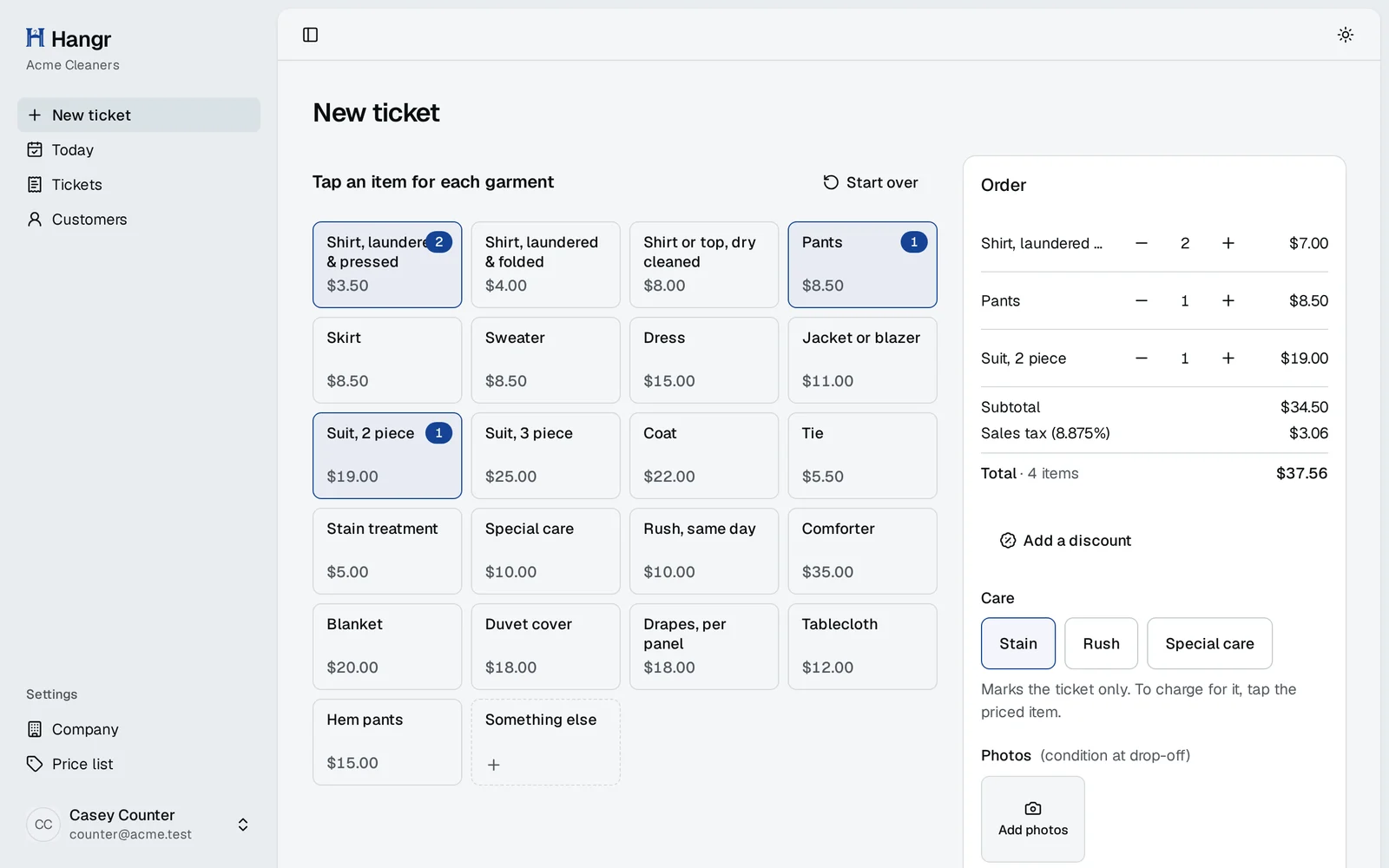Screen dimensions: 1389x868
Task: Add a Sweater to the order
Action: coord(545,360)
